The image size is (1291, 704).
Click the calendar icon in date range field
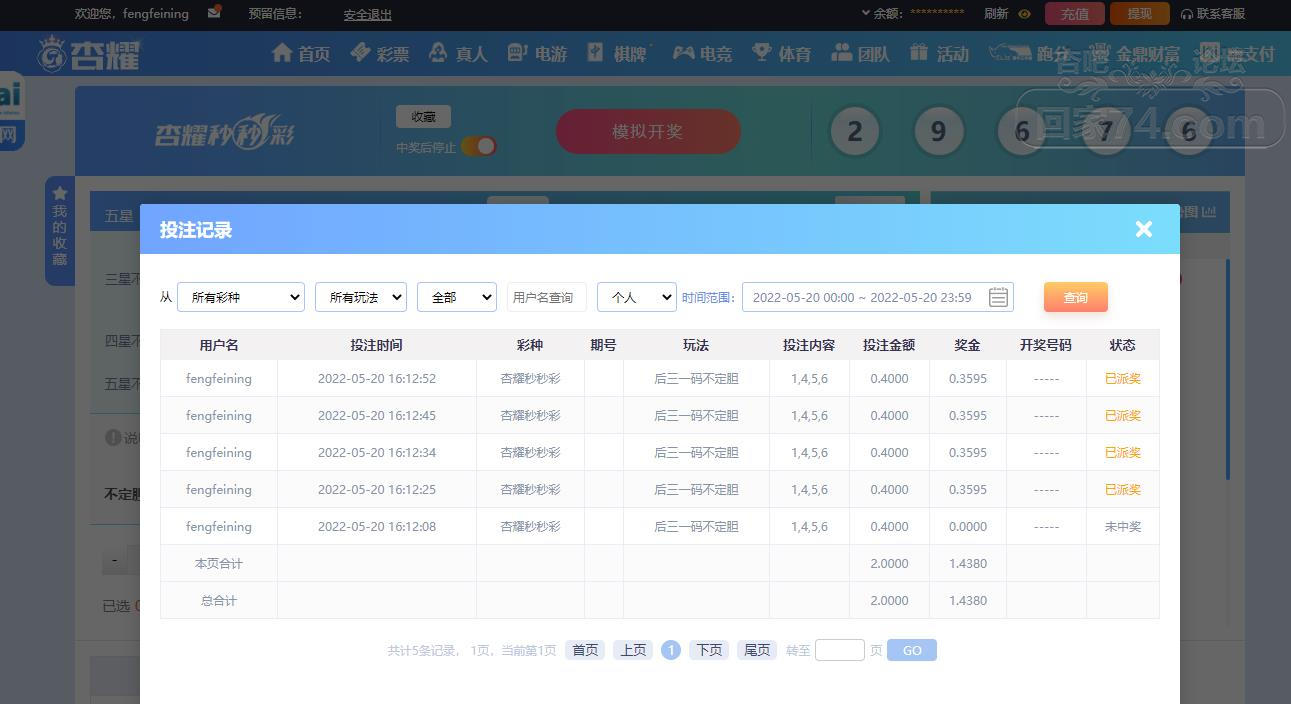tap(997, 297)
